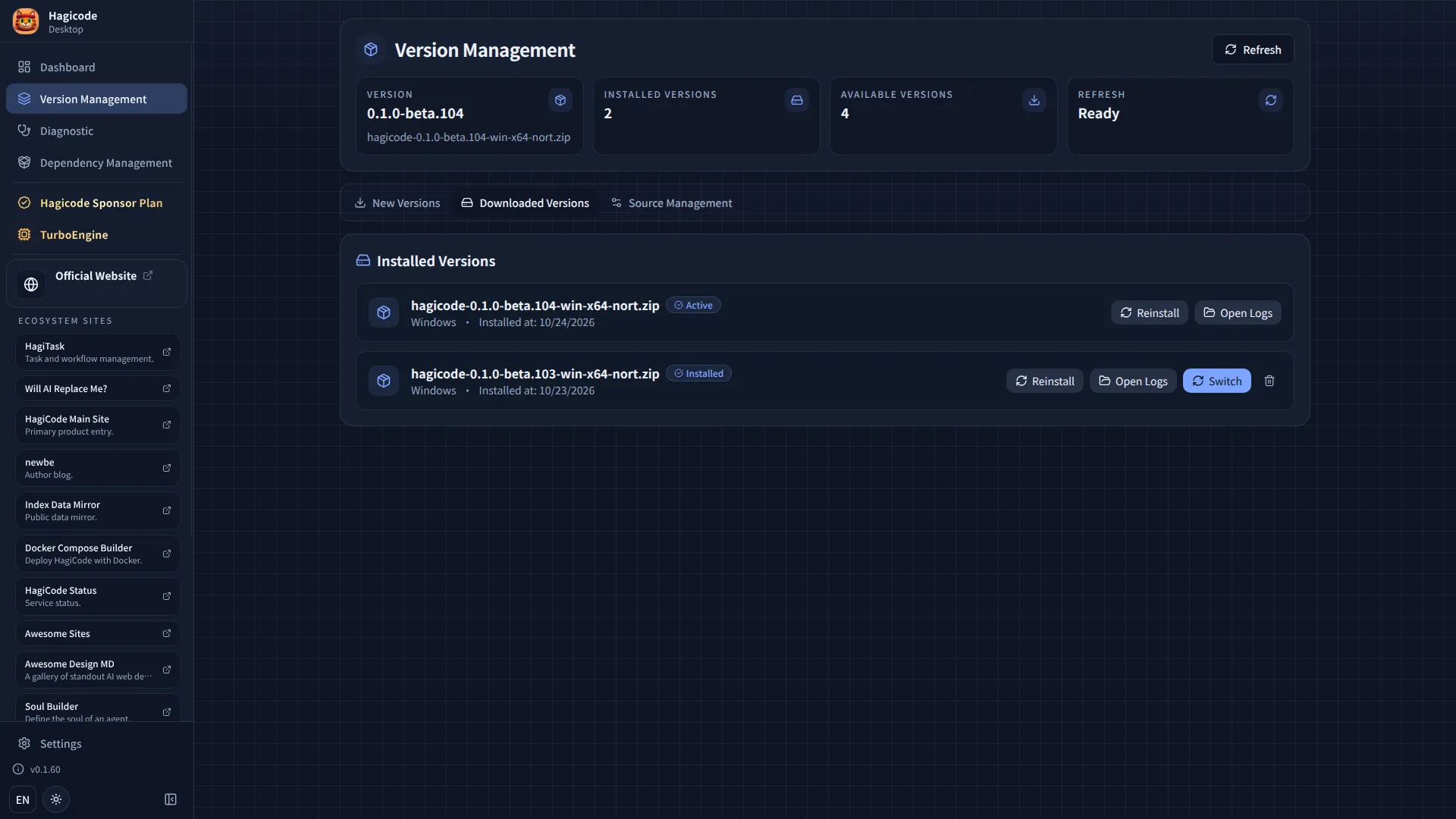
Task: Open TurboEngine in sidebar
Action: point(96,234)
